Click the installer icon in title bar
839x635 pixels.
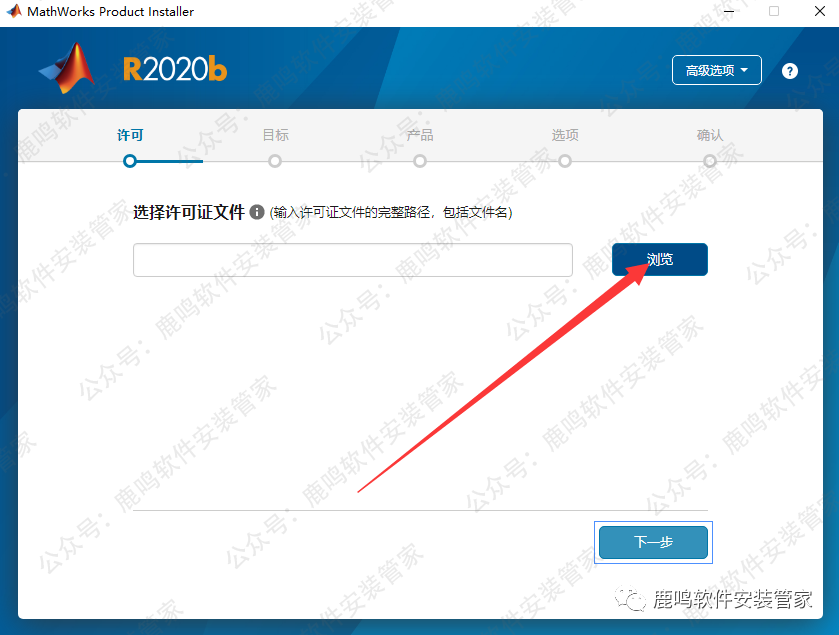tap(14, 11)
